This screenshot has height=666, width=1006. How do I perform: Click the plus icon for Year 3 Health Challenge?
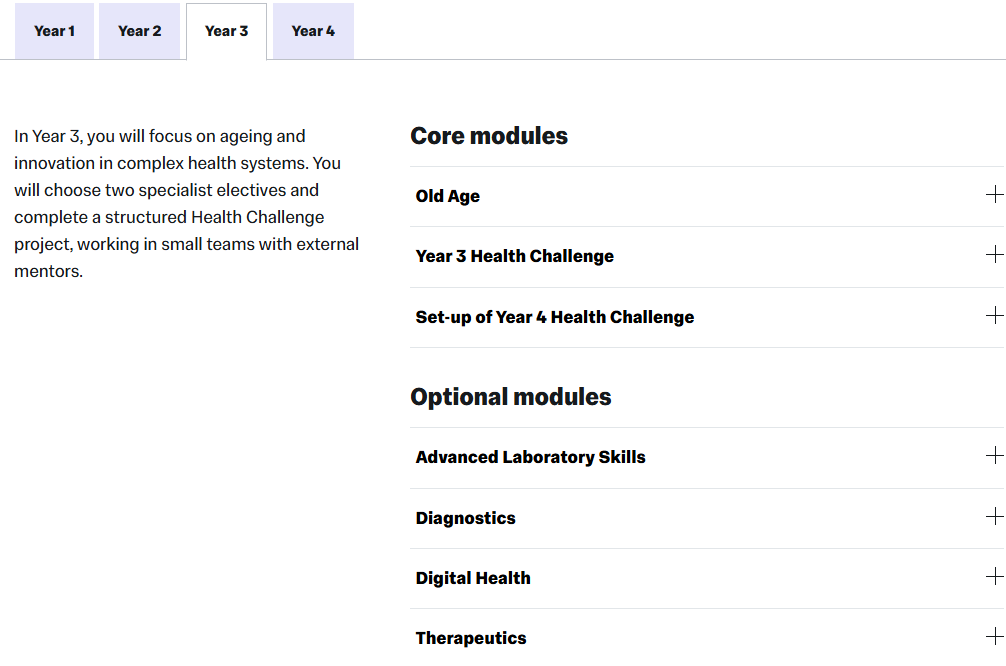click(994, 255)
